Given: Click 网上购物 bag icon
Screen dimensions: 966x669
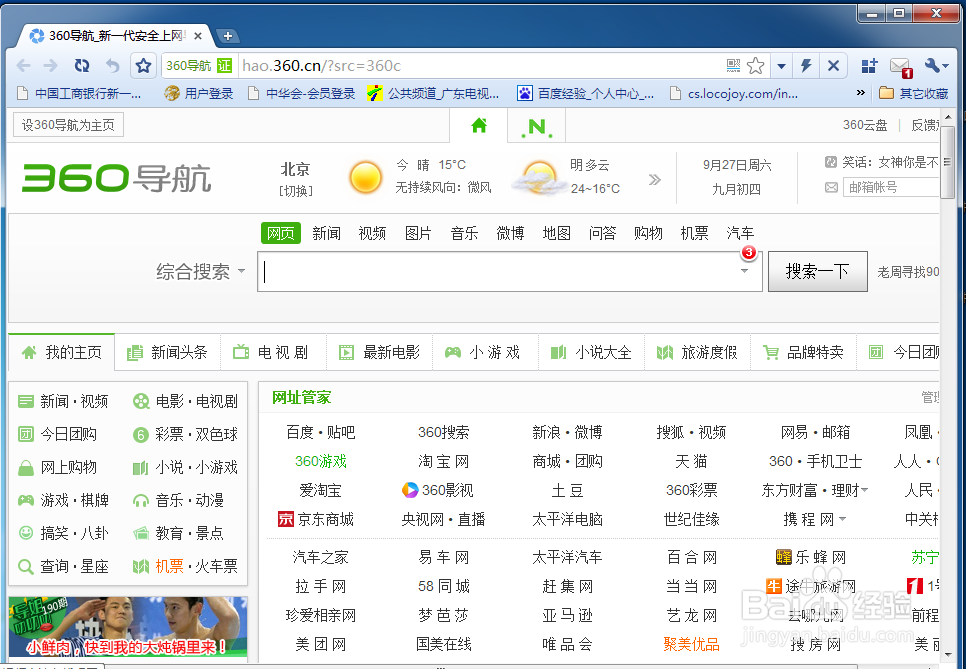Looking at the screenshot, I should pos(26,468).
